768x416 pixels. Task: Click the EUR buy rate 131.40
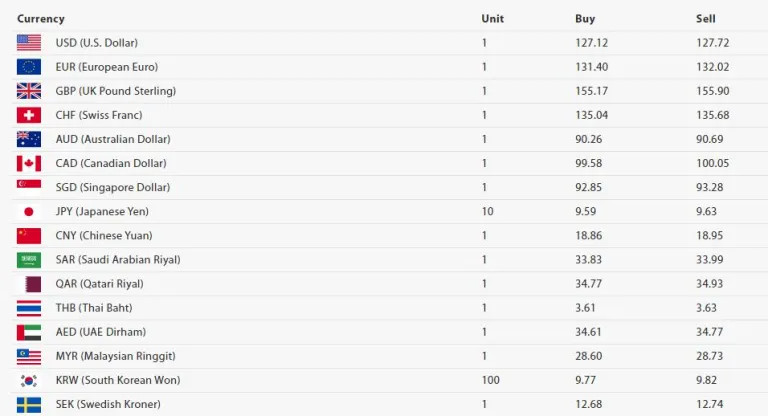(591, 67)
